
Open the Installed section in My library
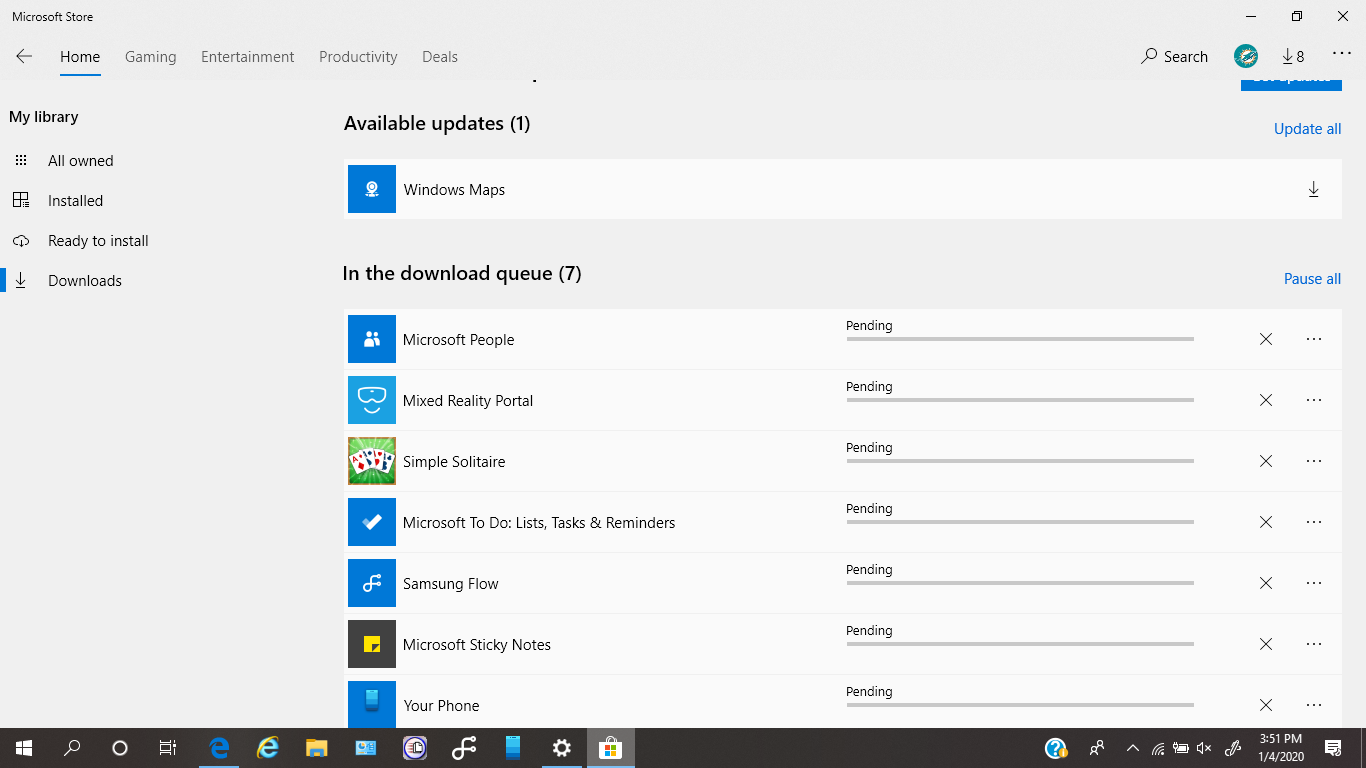click(75, 200)
